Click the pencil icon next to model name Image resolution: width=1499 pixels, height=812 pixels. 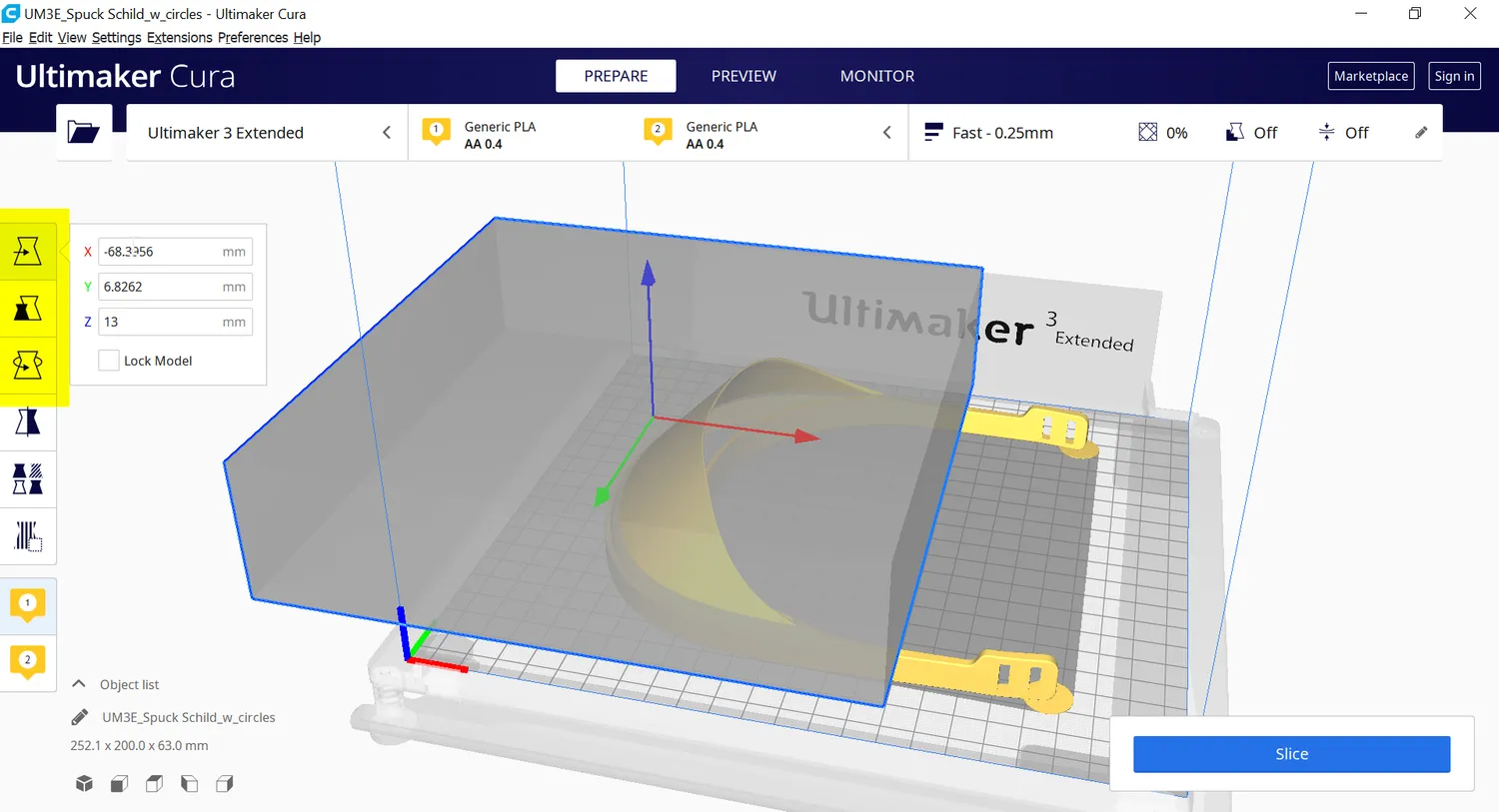pyautogui.click(x=80, y=717)
